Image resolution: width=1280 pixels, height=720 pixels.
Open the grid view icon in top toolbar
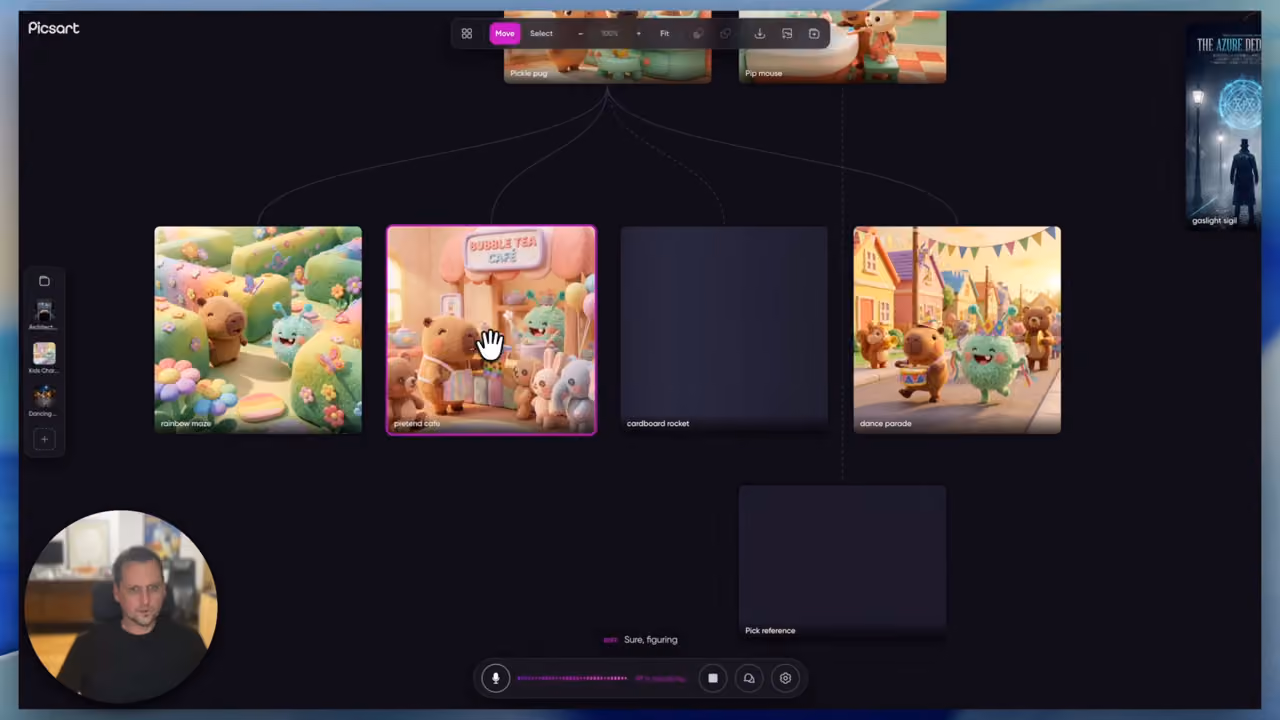click(x=466, y=34)
